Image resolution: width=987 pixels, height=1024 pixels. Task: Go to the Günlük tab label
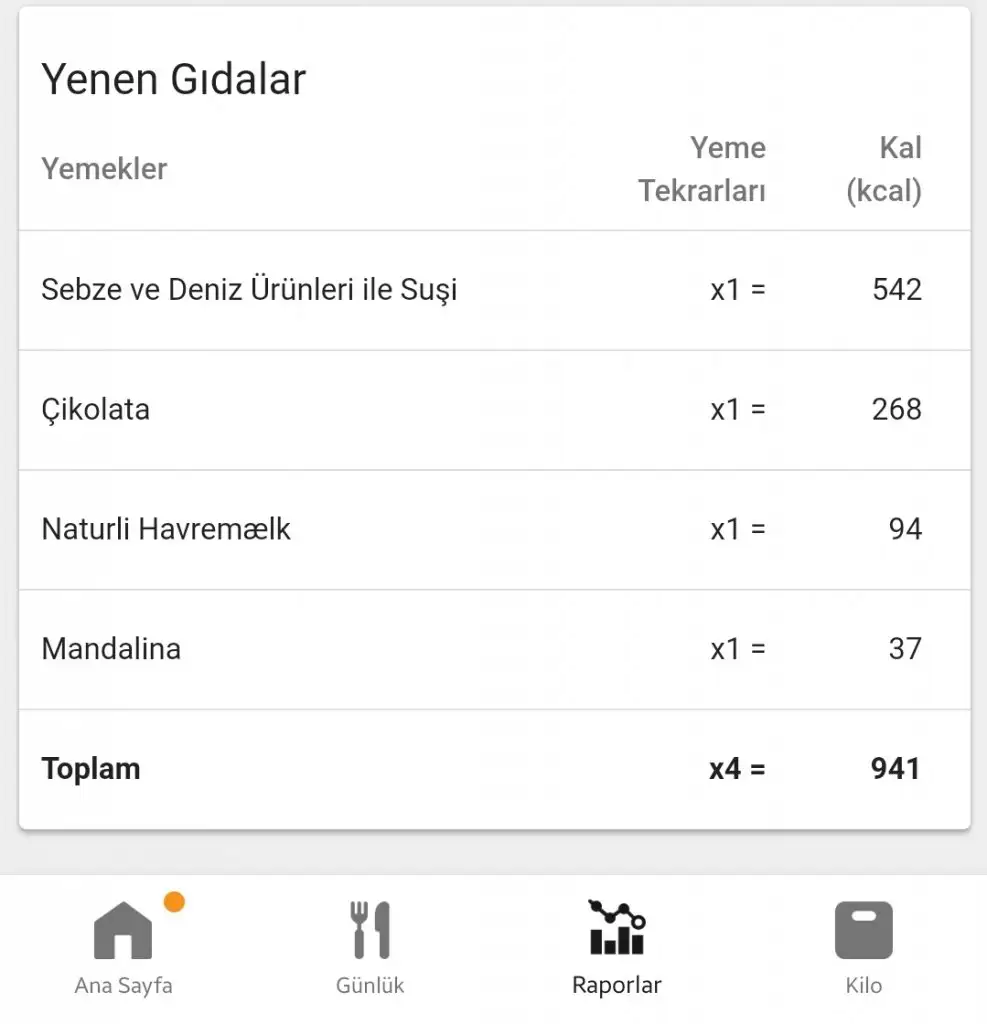tap(370, 985)
